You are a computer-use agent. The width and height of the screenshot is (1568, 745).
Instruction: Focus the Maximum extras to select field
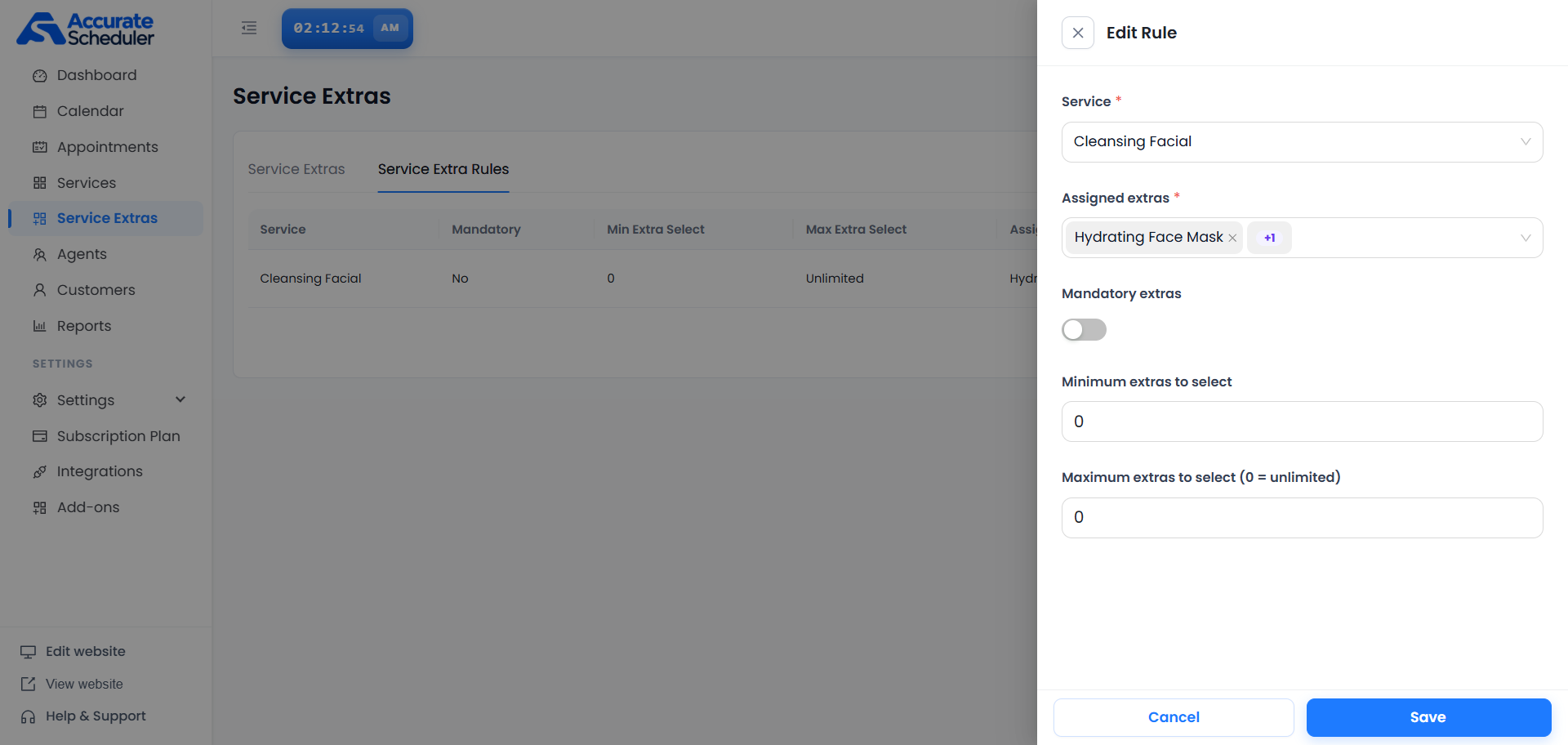click(x=1302, y=518)
